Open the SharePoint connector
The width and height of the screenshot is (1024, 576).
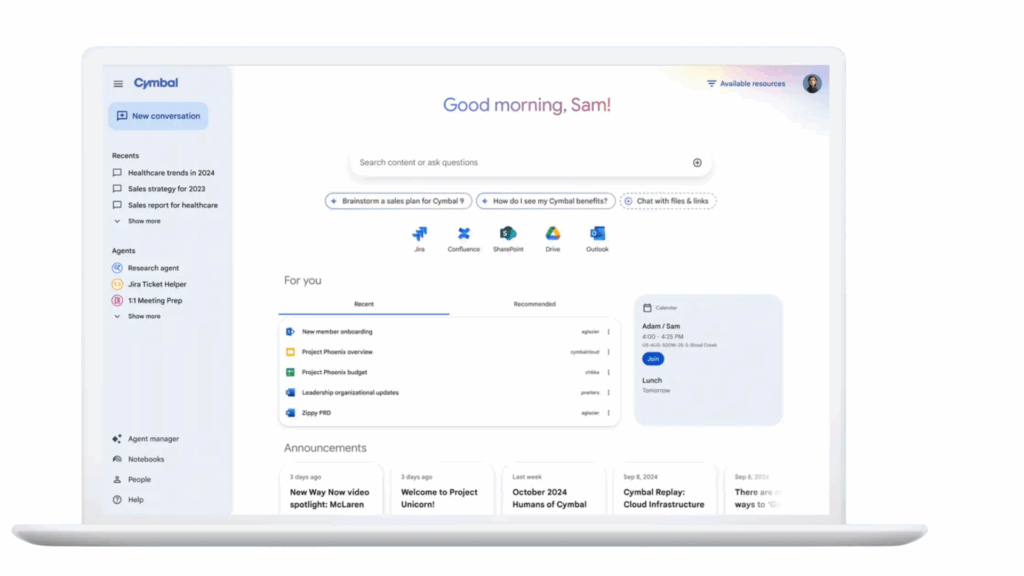tap(508, 238)
